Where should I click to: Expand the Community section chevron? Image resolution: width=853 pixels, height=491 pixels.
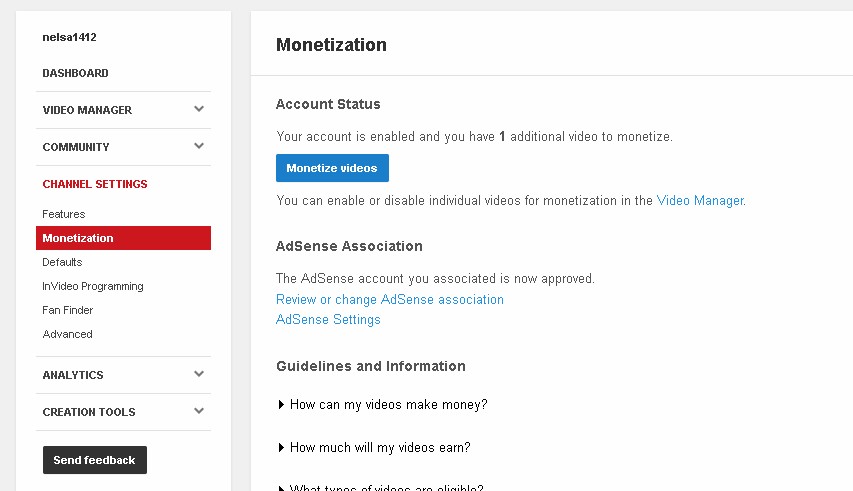coord(199,147)
